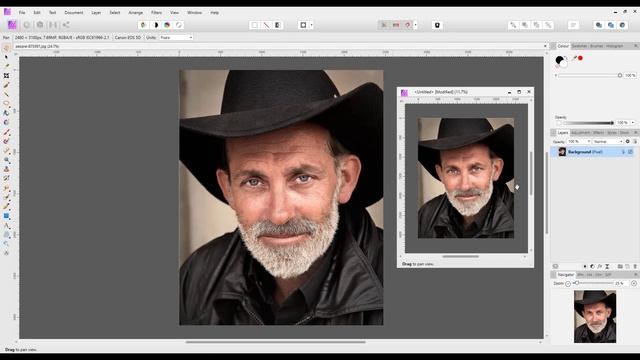This screenshot has height=360, width=640.
Task: Switch to Liquify Persona icon
Action: (x=27, y=25)
